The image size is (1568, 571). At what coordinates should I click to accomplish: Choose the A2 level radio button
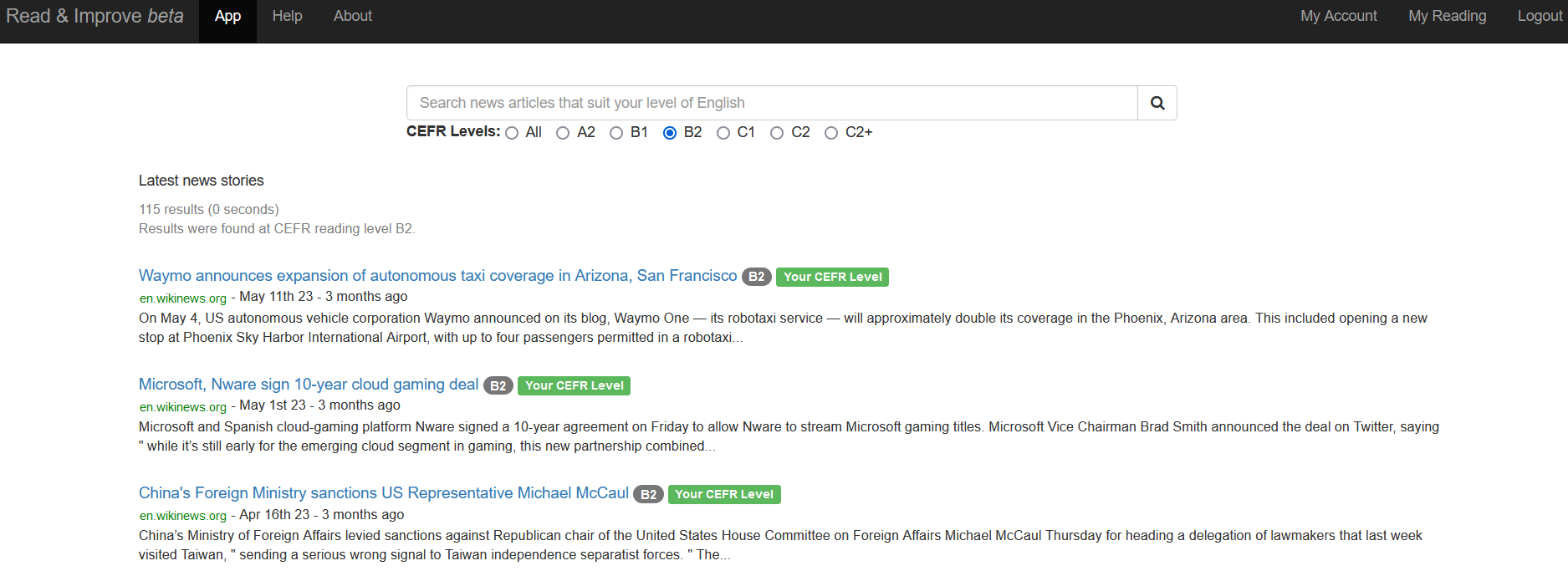pyautogui.click(x=563, y=133)
